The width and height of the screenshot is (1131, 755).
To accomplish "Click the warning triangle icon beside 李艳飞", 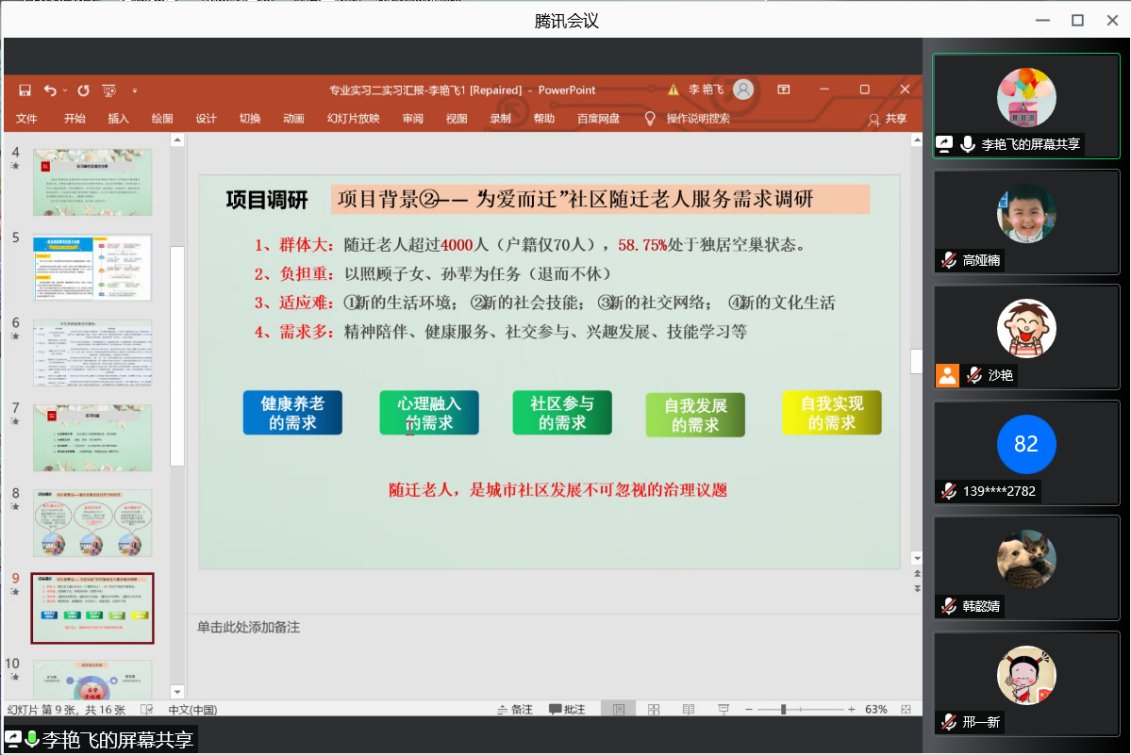I will click(x=673, y=89).
